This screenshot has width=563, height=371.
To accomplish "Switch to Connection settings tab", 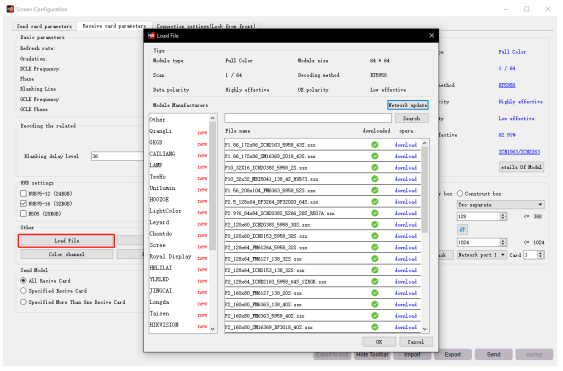I will coord(206,26).
